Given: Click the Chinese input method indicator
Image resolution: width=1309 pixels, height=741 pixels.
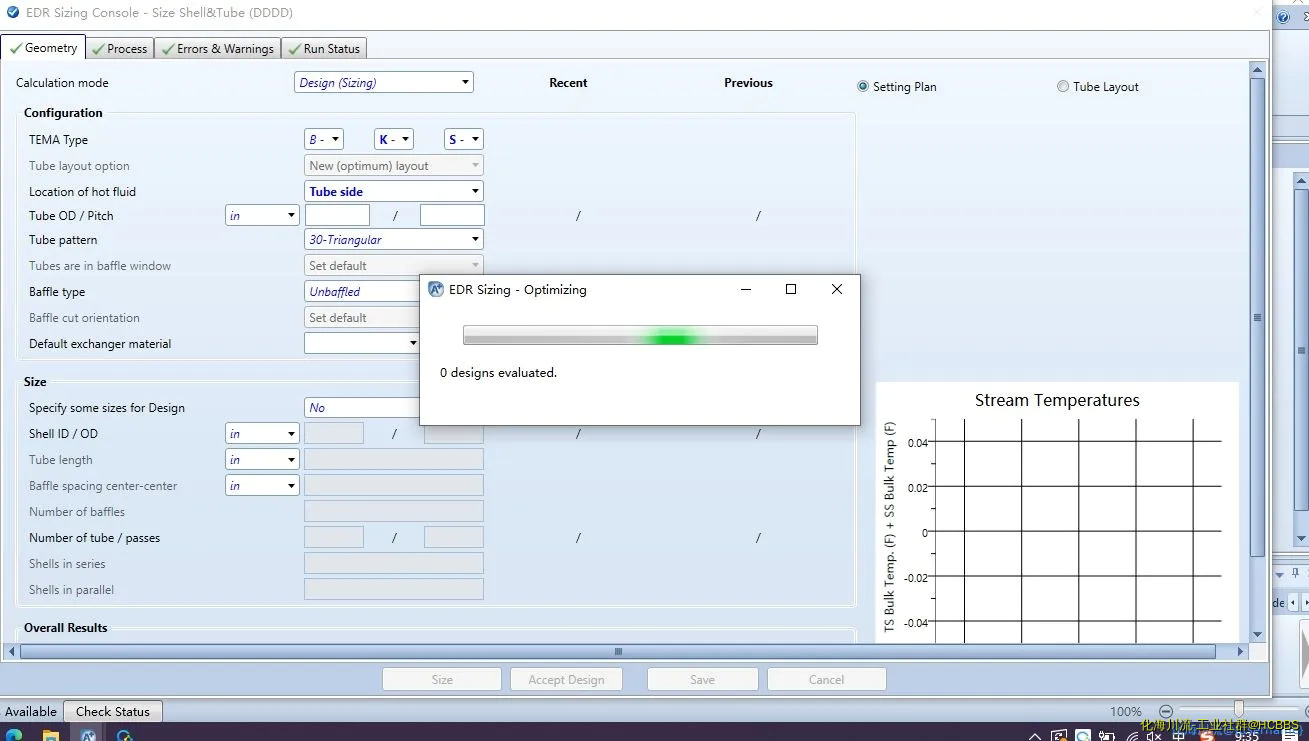Looking at the screenshot, I should tap(1179, 736).
